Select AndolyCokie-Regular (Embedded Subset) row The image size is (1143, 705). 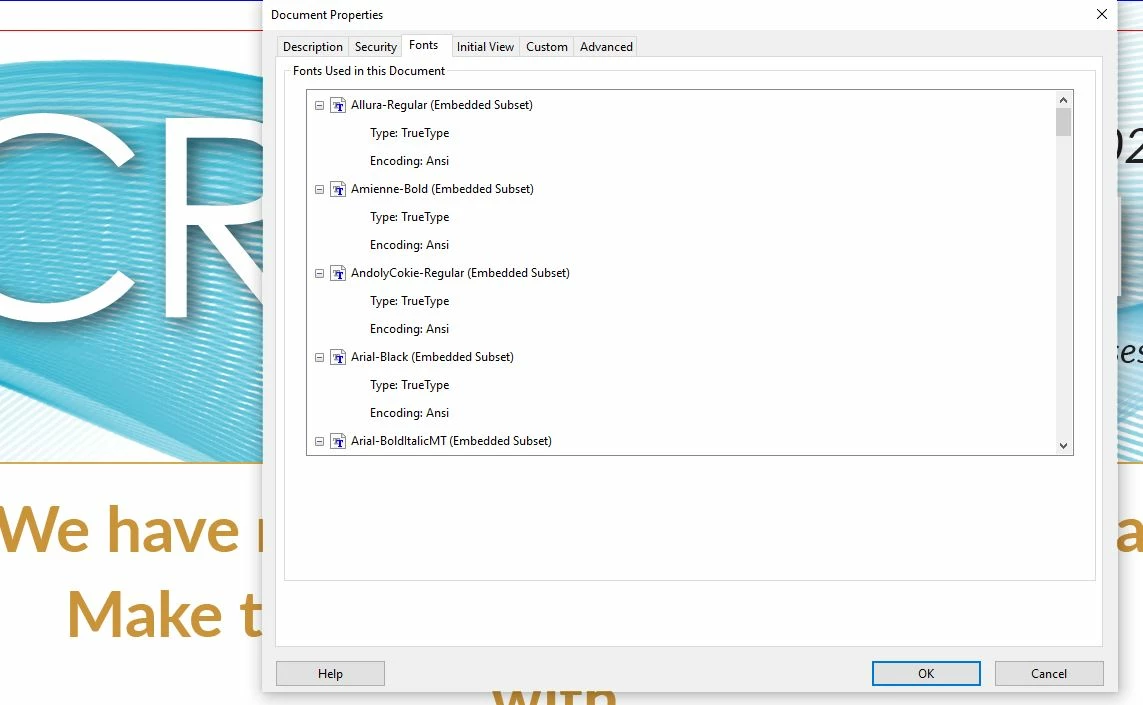[460, 273]
